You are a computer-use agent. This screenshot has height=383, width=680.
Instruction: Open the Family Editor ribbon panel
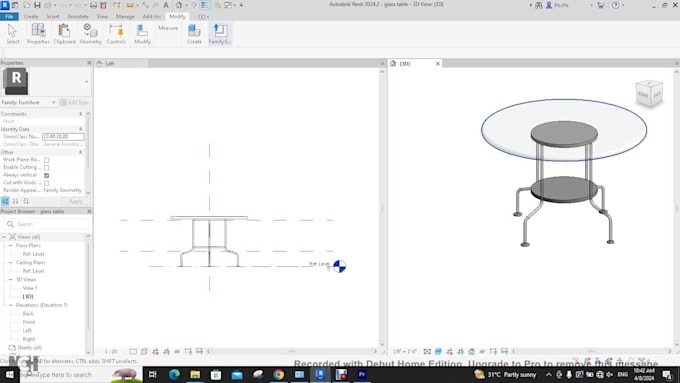220,34
